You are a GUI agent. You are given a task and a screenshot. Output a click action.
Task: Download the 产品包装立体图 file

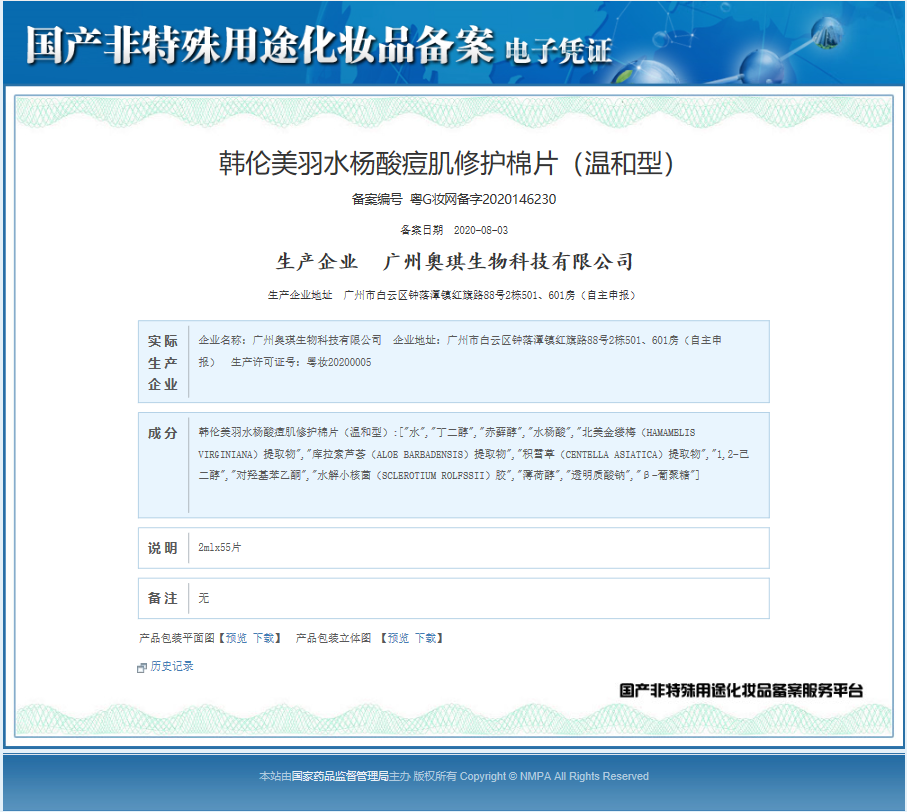pos(425,638)
